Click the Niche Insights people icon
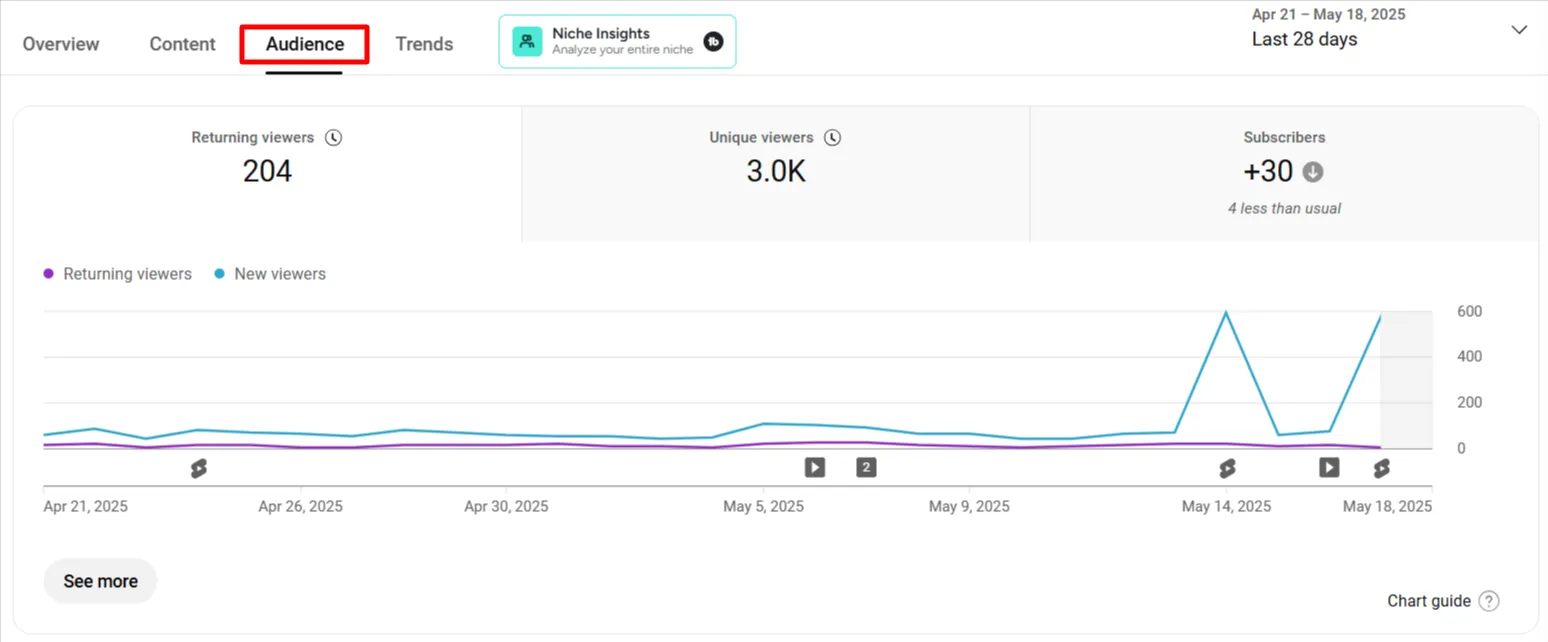1548x642 pixels. click(x=526, y=41)
